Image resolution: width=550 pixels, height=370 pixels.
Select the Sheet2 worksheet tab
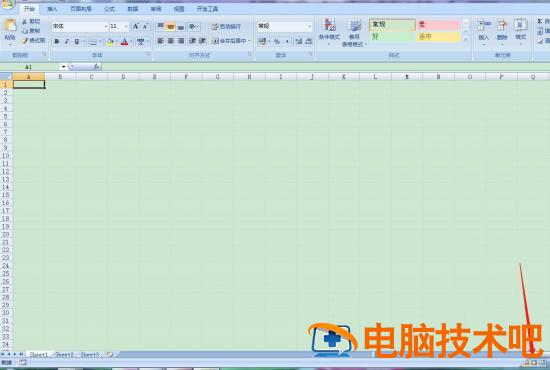(65, 355)
